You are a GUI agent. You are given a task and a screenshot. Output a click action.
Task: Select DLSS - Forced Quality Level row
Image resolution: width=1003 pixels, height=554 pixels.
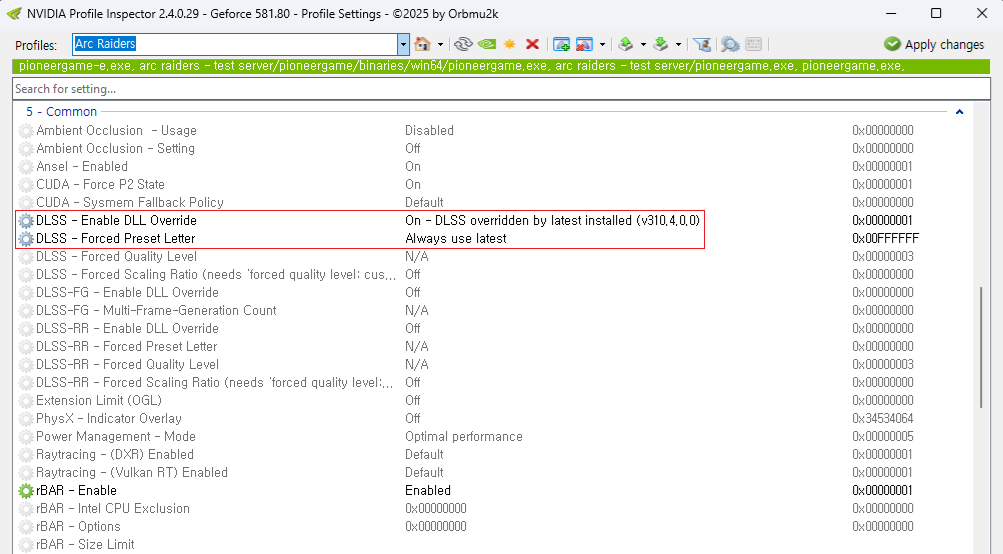point(493,257)
